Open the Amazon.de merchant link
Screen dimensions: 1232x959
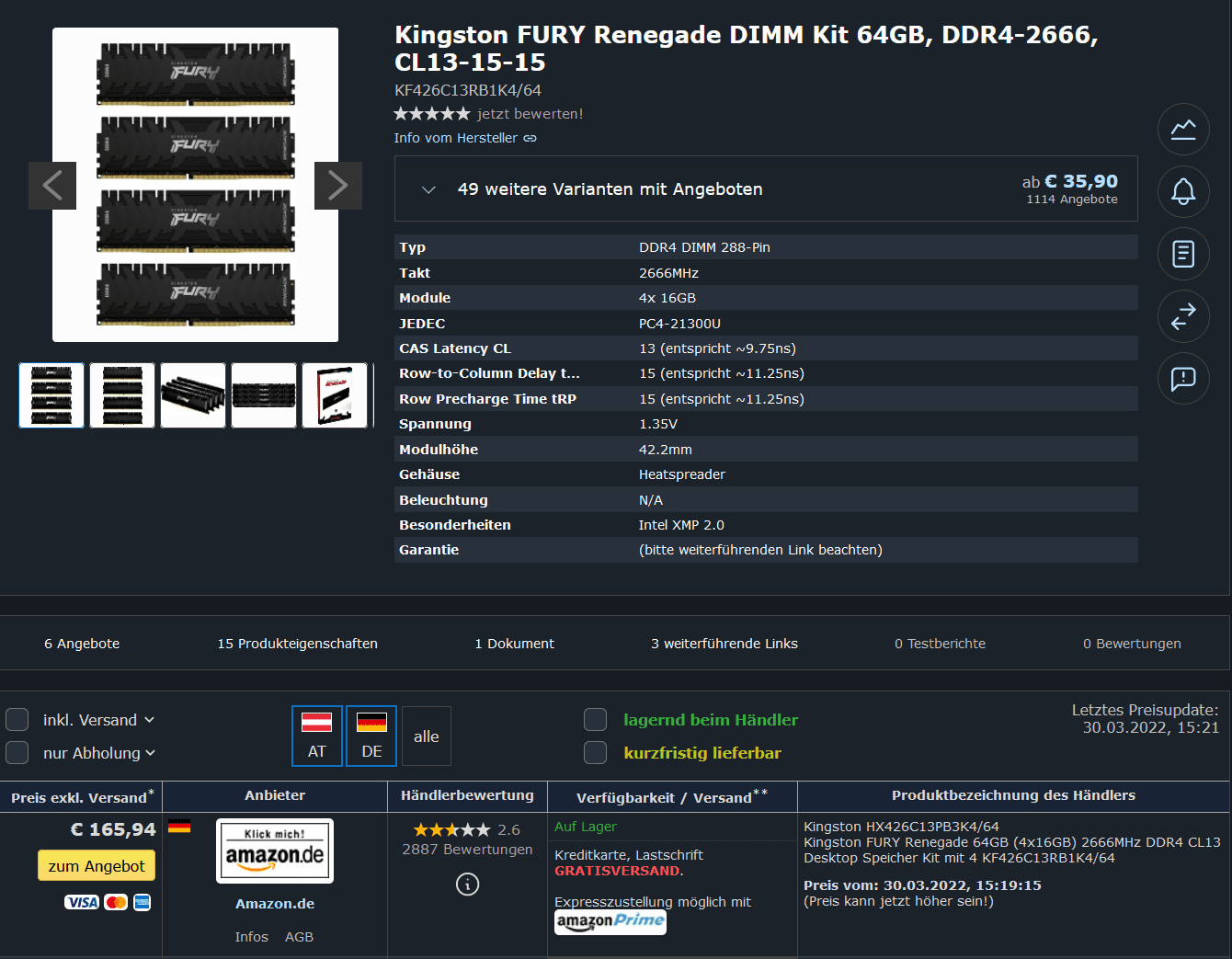tap(275, 904)
